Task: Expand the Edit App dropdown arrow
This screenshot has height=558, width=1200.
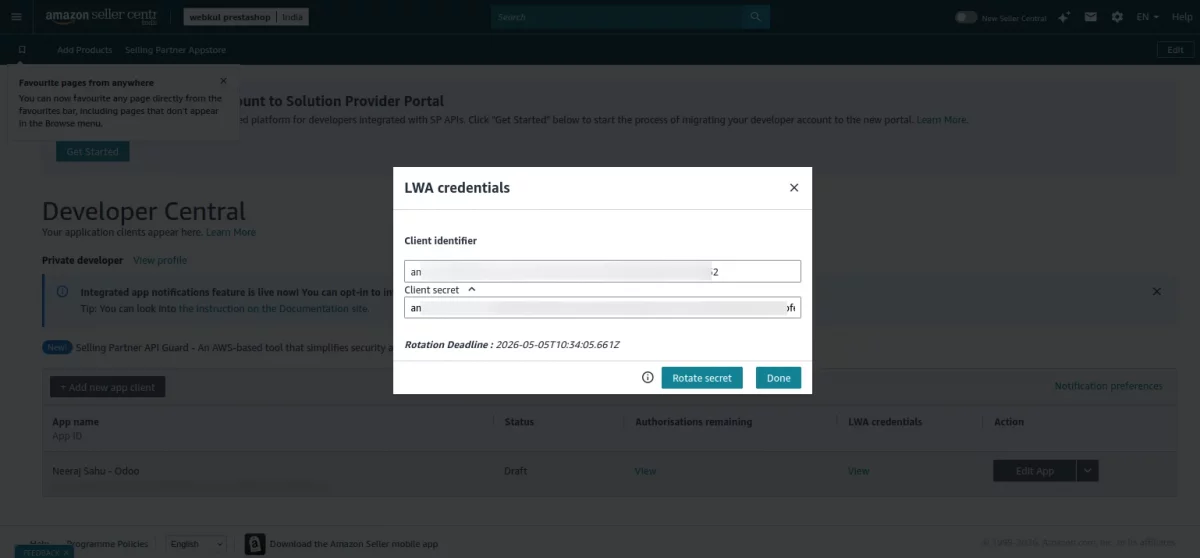Action: pyautogui.click(x=1089, y=471)
